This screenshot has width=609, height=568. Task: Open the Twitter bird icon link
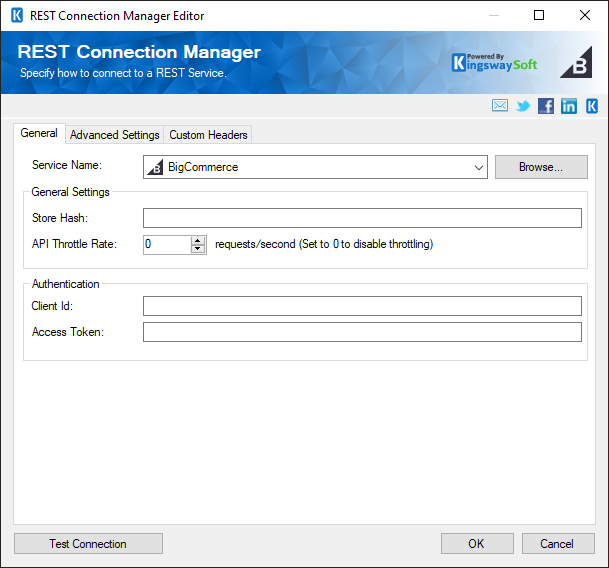click(x=523, y=106)
